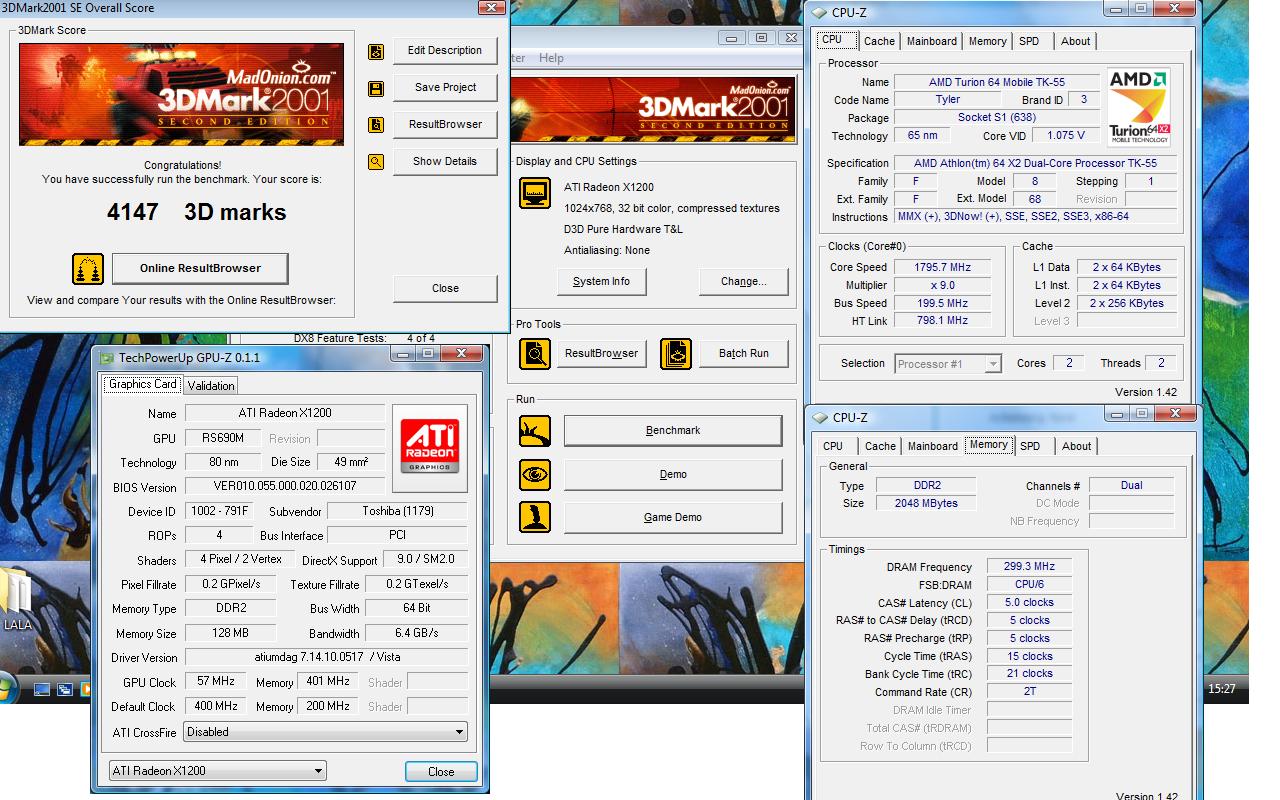
Task: Click the Specification field in CPU-Z
Action: point(1035,163)
